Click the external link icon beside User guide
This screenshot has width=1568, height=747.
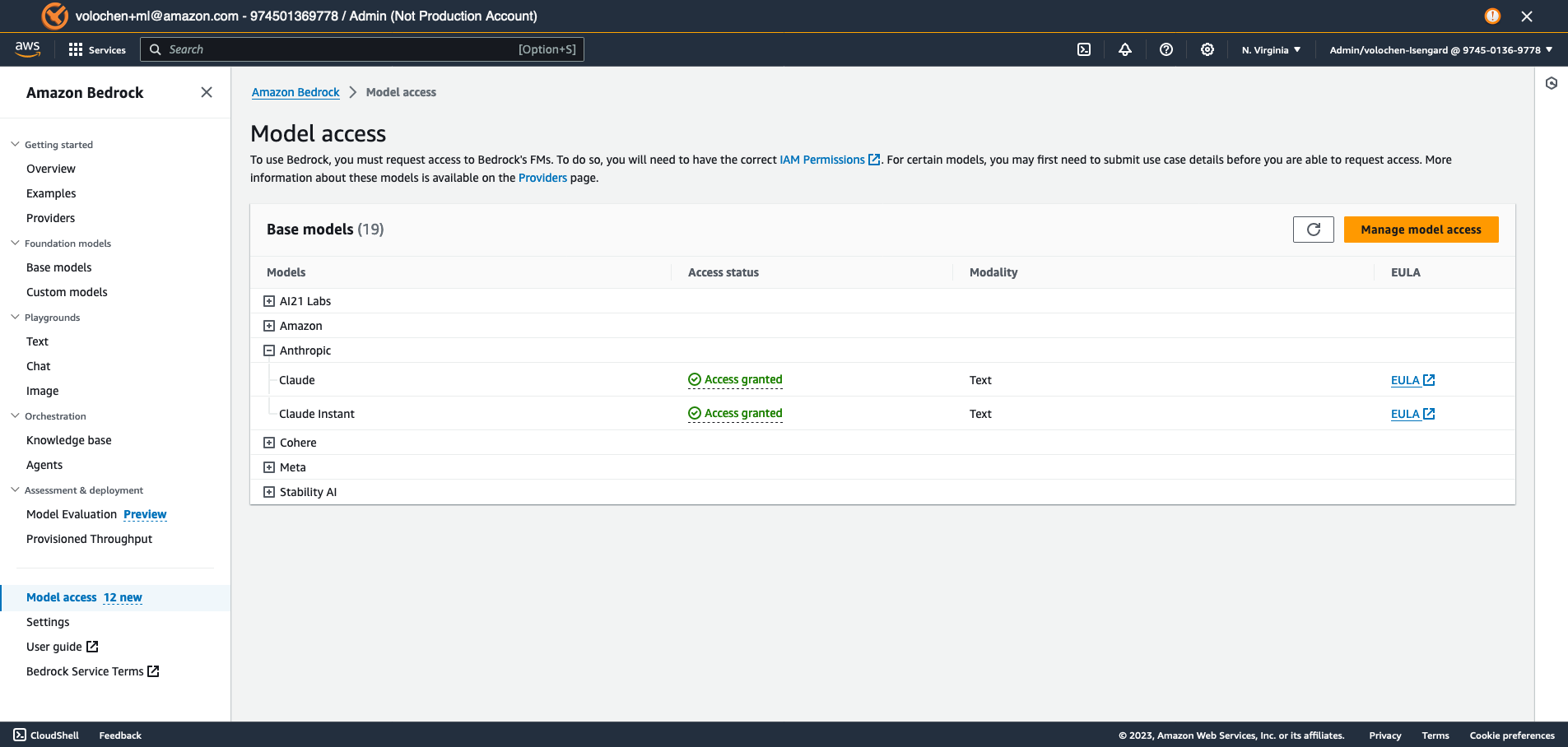(92, 647)
